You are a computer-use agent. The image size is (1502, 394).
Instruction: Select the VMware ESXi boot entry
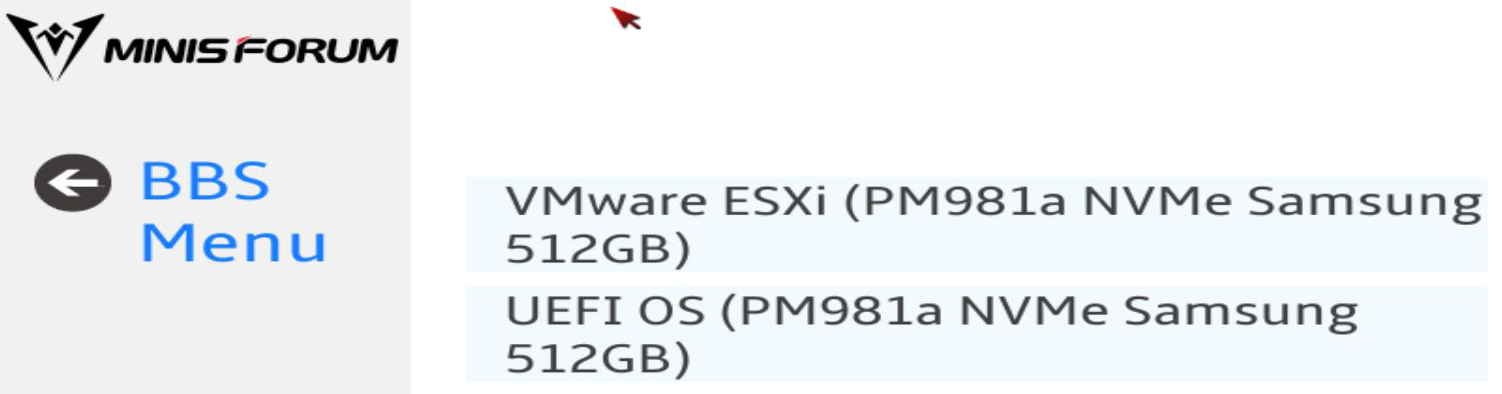tap(976, 226)
